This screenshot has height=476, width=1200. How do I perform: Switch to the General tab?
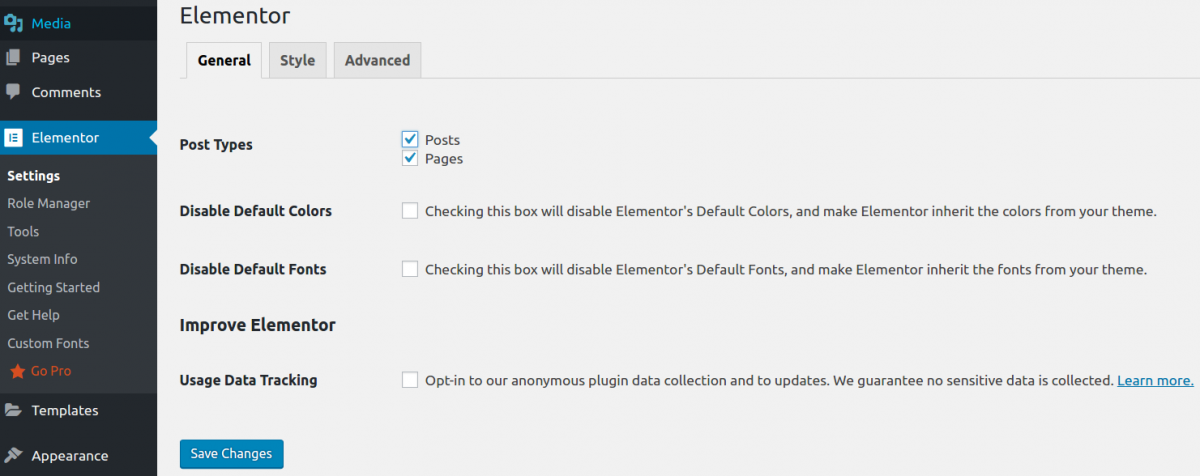(x=224, y=60)
